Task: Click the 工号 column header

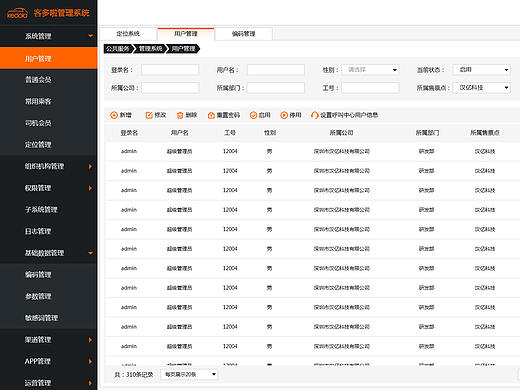Action: coord(230,133)
